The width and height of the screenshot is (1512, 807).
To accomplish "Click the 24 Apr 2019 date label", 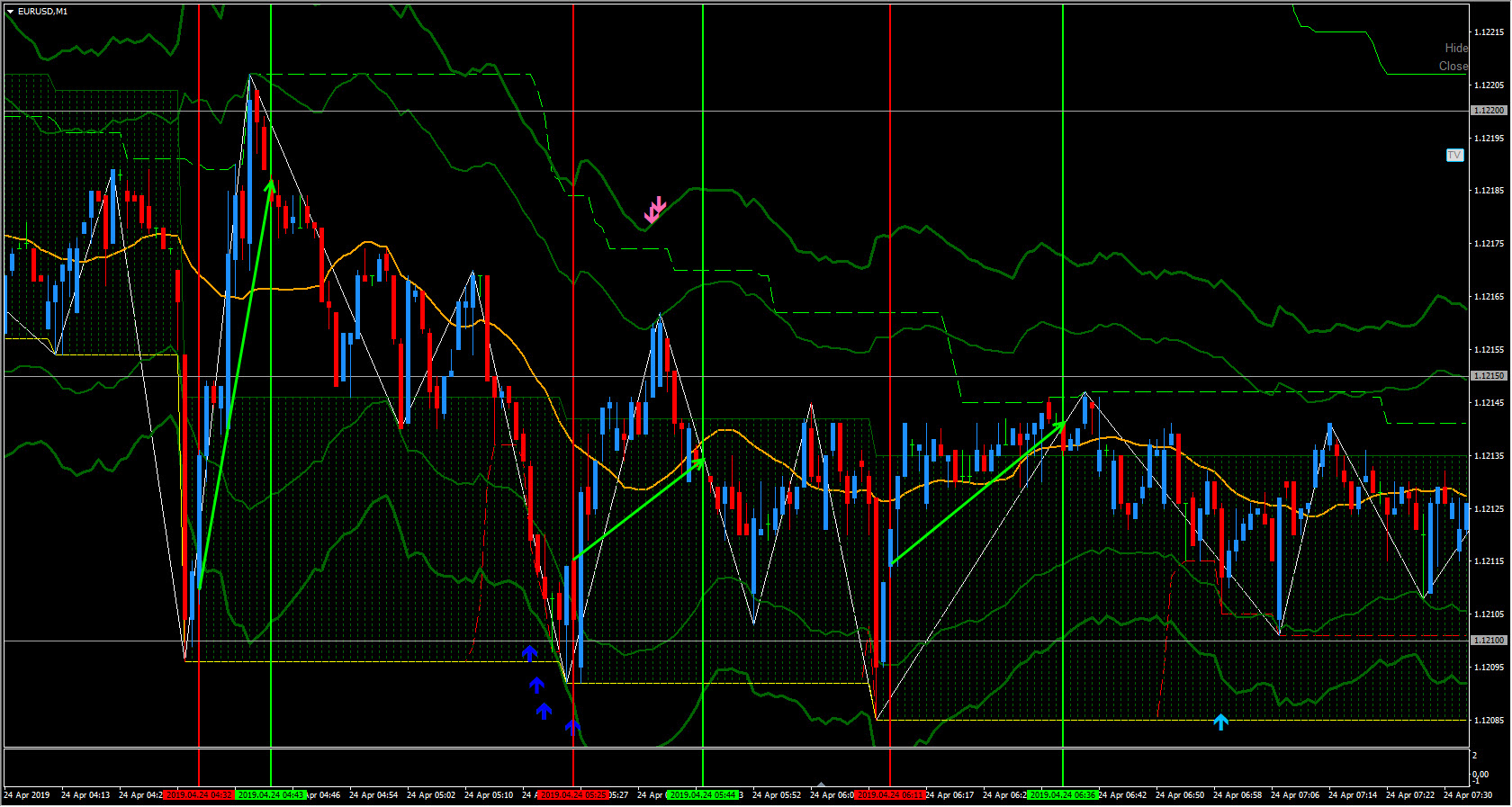I will tap(27, 795).
